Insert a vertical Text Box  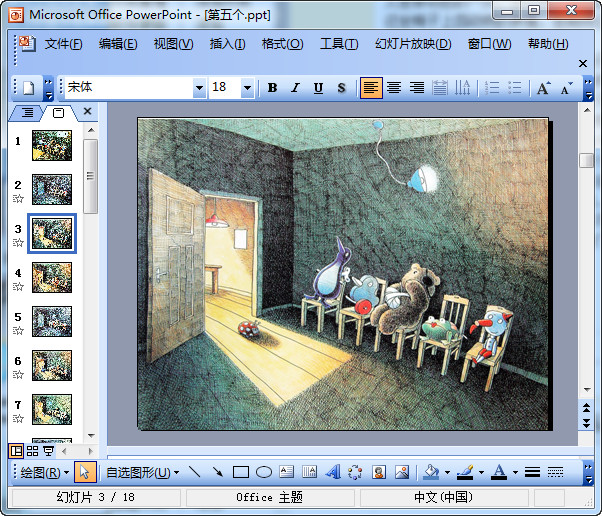309,473
